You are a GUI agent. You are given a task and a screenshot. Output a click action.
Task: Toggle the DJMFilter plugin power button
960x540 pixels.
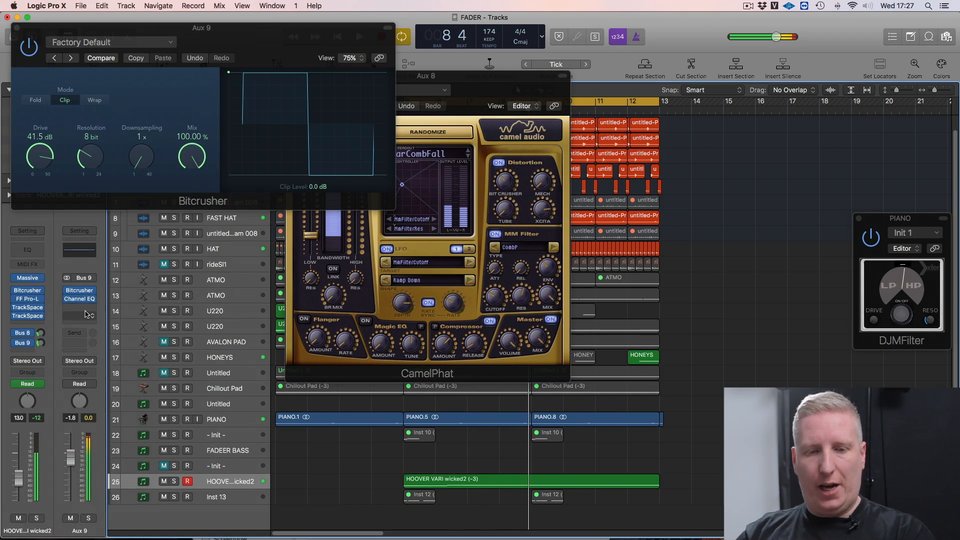871,237
